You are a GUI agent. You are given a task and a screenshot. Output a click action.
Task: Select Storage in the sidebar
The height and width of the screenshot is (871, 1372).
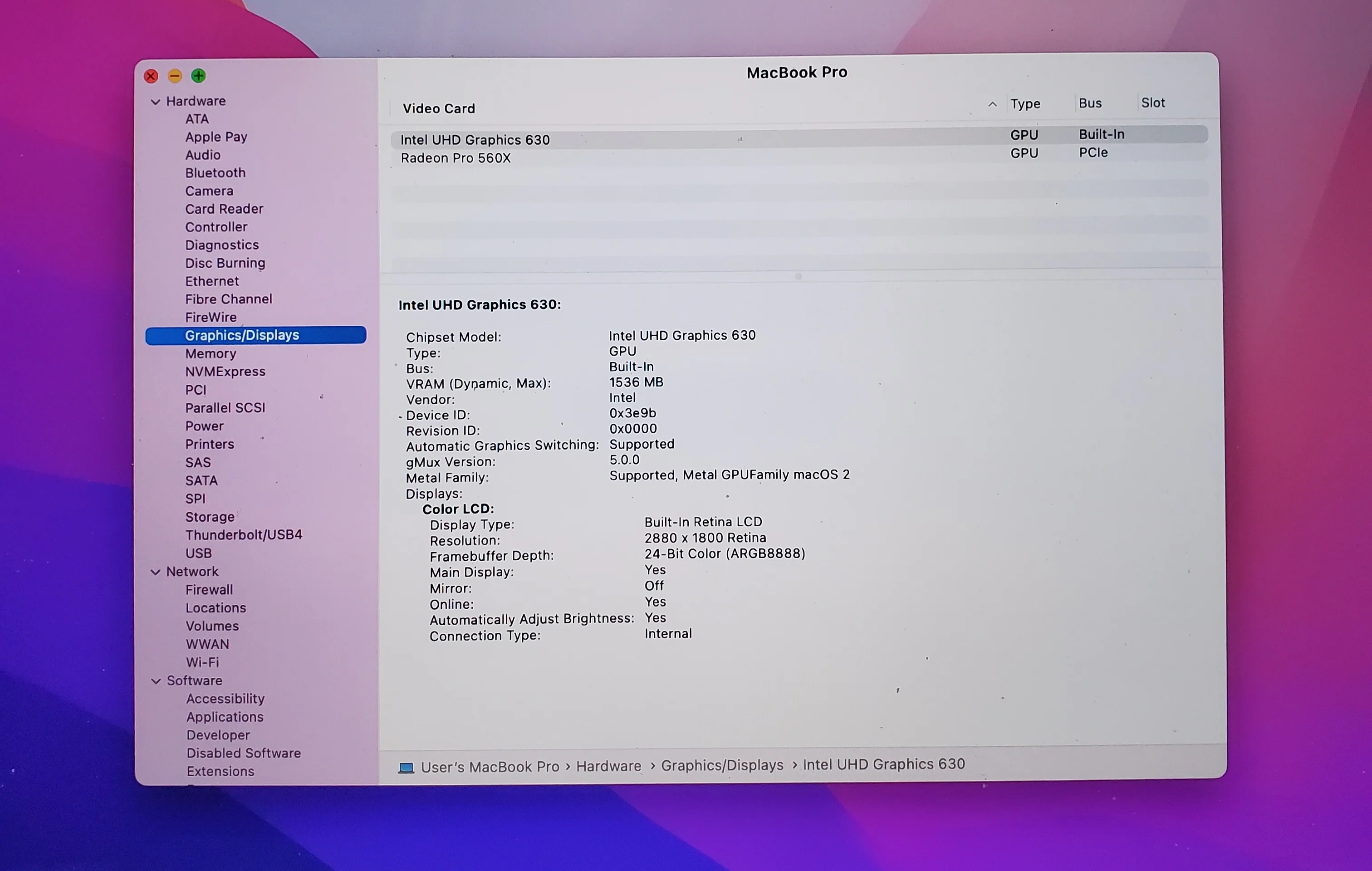click(x=210, y=517)
